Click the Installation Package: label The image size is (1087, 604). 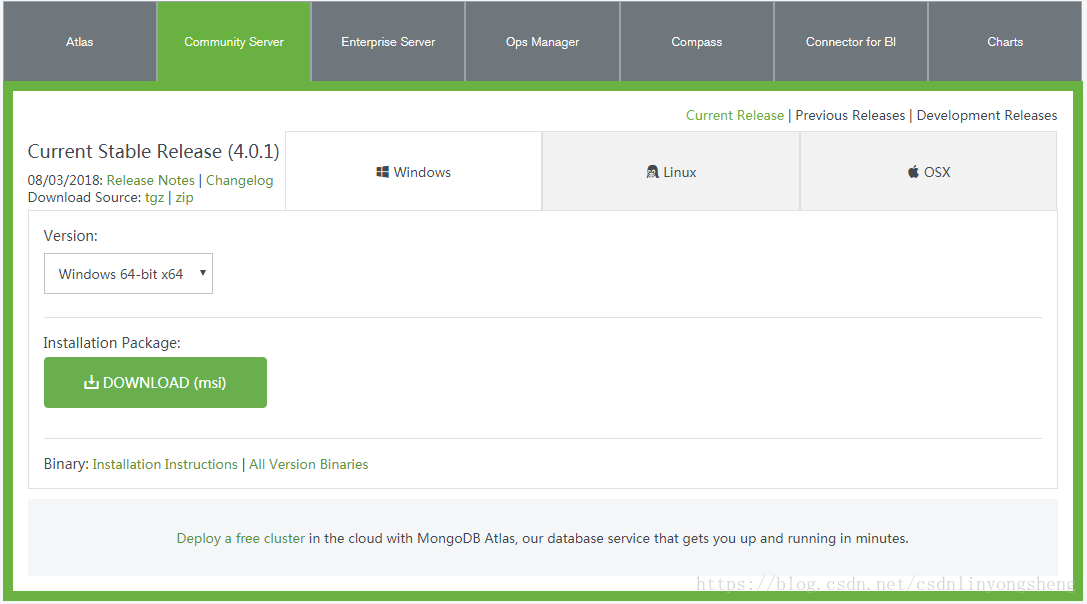(112, 343)
